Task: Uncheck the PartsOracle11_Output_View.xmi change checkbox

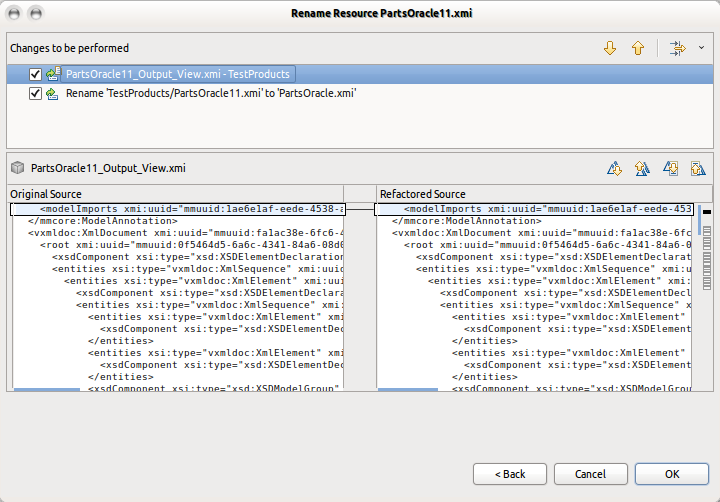Action: click(x=36, y=74)
